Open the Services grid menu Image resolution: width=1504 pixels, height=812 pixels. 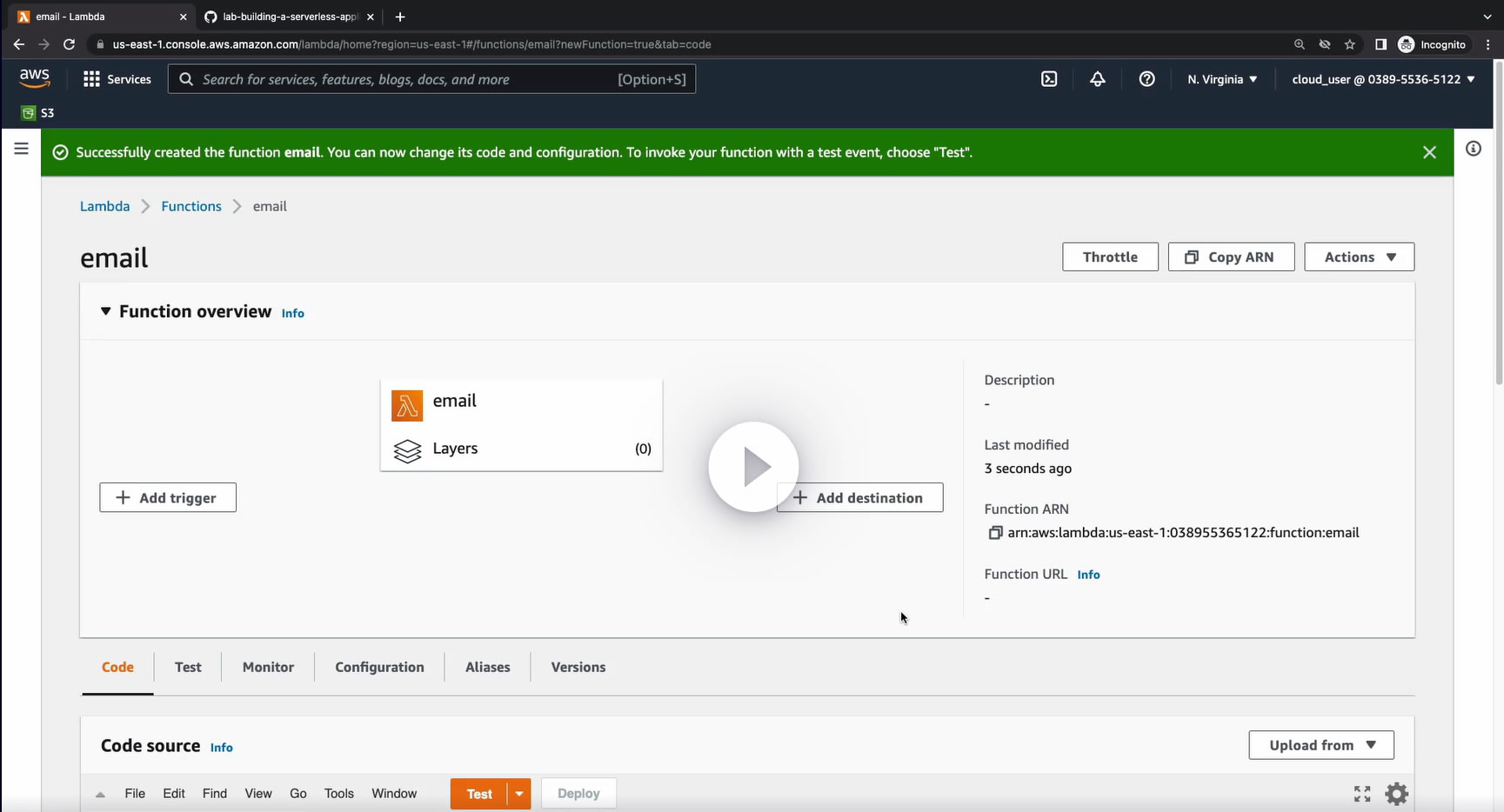pyautogui.click(x=117, y=79)
